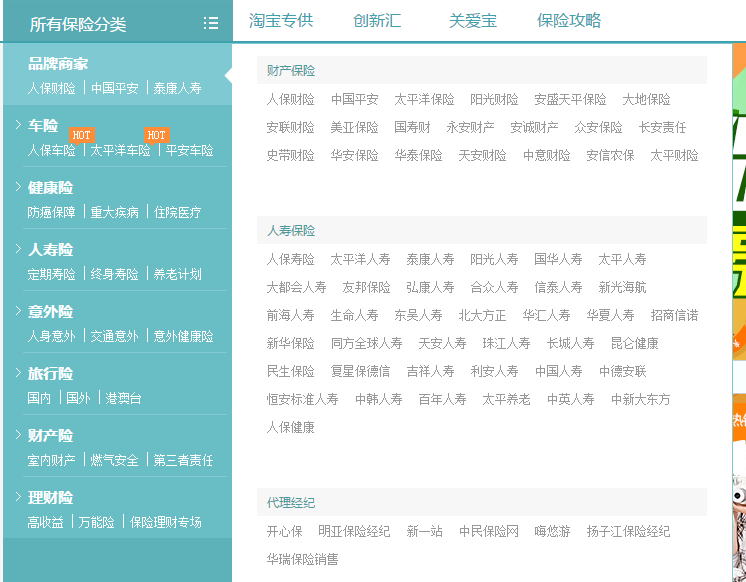Click the HOT badge above 人保车险

click(82, 135)
